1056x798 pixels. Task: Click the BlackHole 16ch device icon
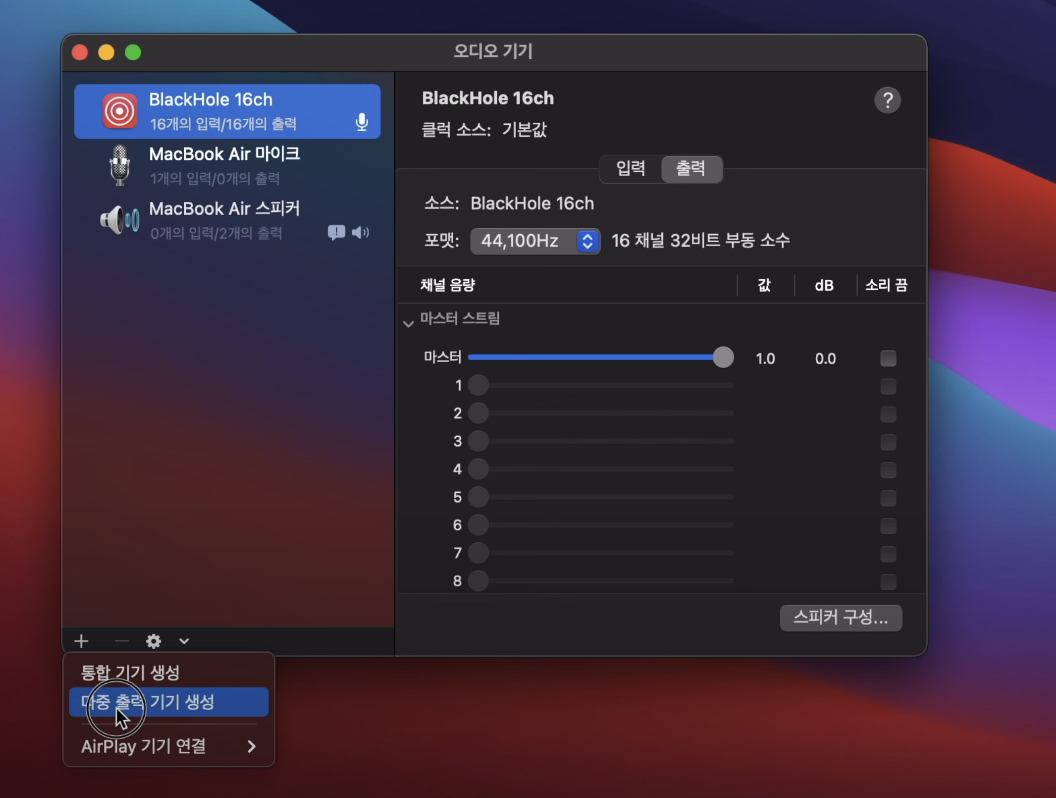click(119, 111)
